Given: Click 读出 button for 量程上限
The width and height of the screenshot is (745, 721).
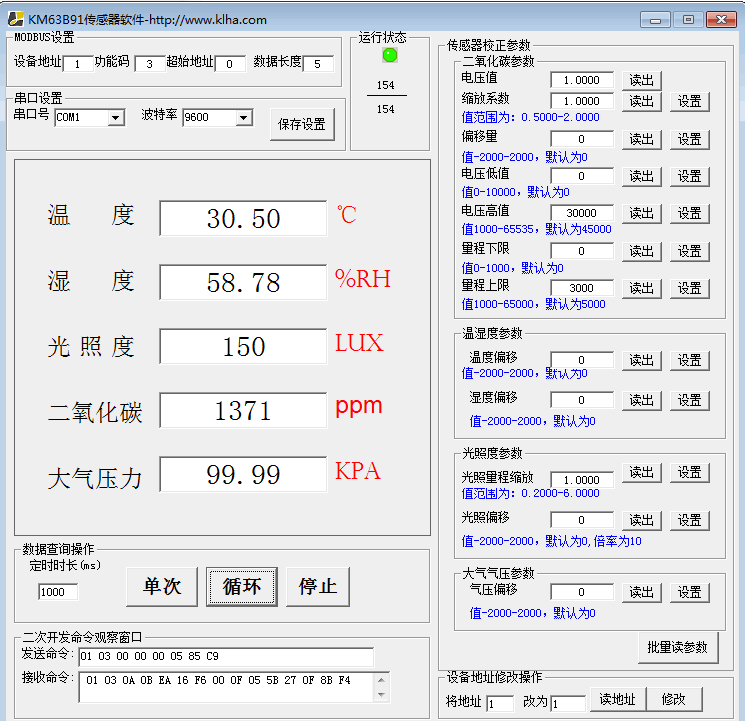Looking at the screenshot, I should 642,288.
